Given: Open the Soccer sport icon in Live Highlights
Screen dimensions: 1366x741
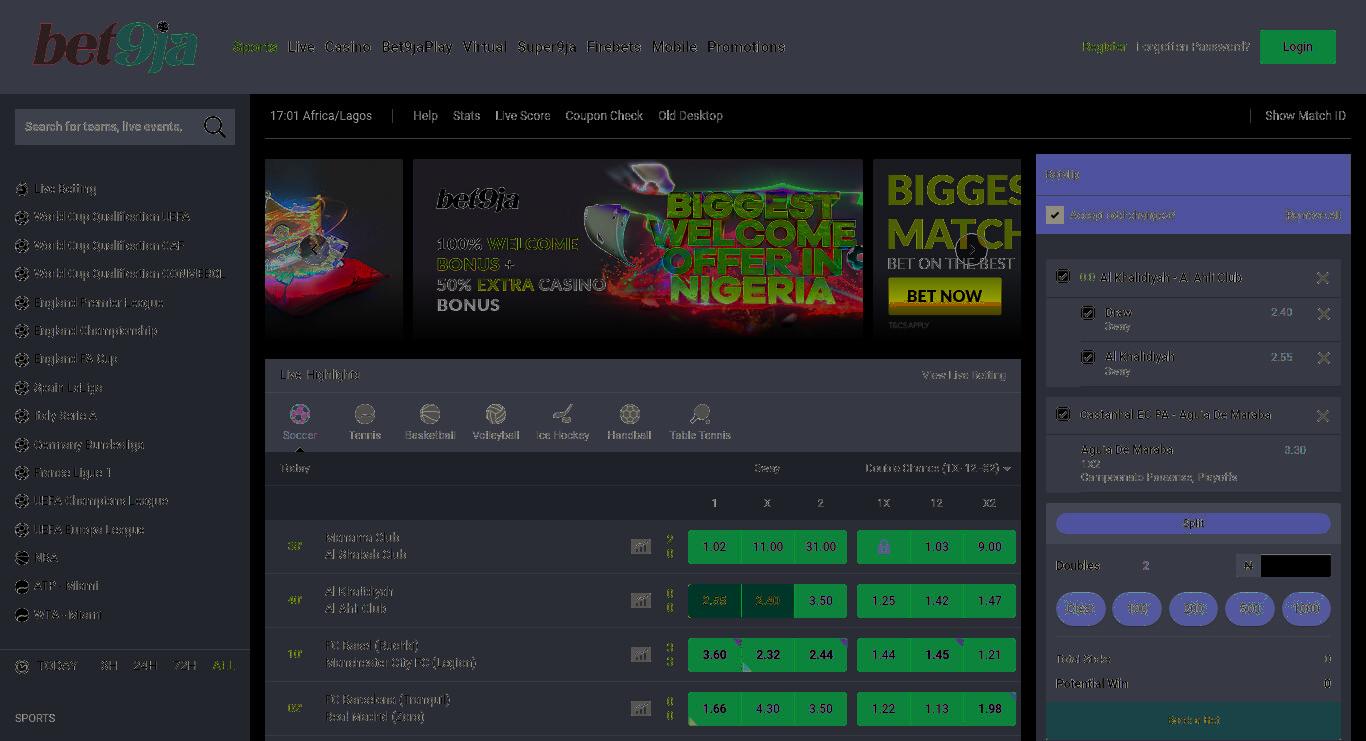Looking at the screenshot, I should coord(299,414).
